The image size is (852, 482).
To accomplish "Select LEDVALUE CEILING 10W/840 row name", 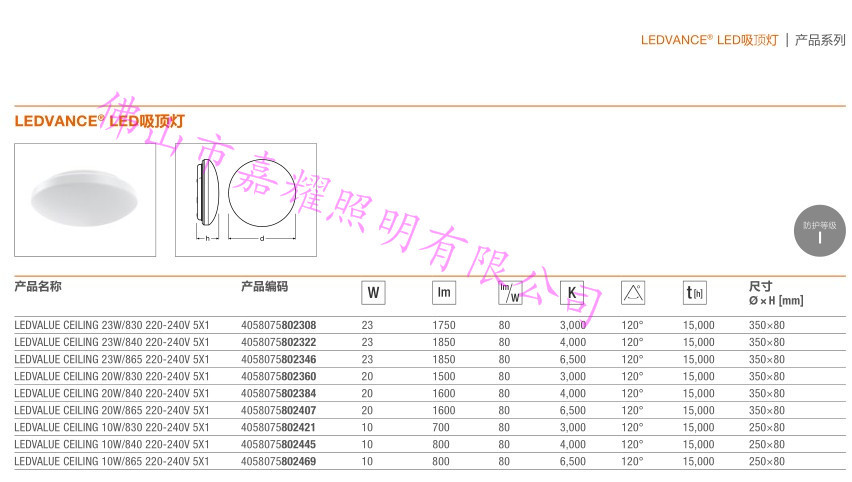I will pos(112,445).
